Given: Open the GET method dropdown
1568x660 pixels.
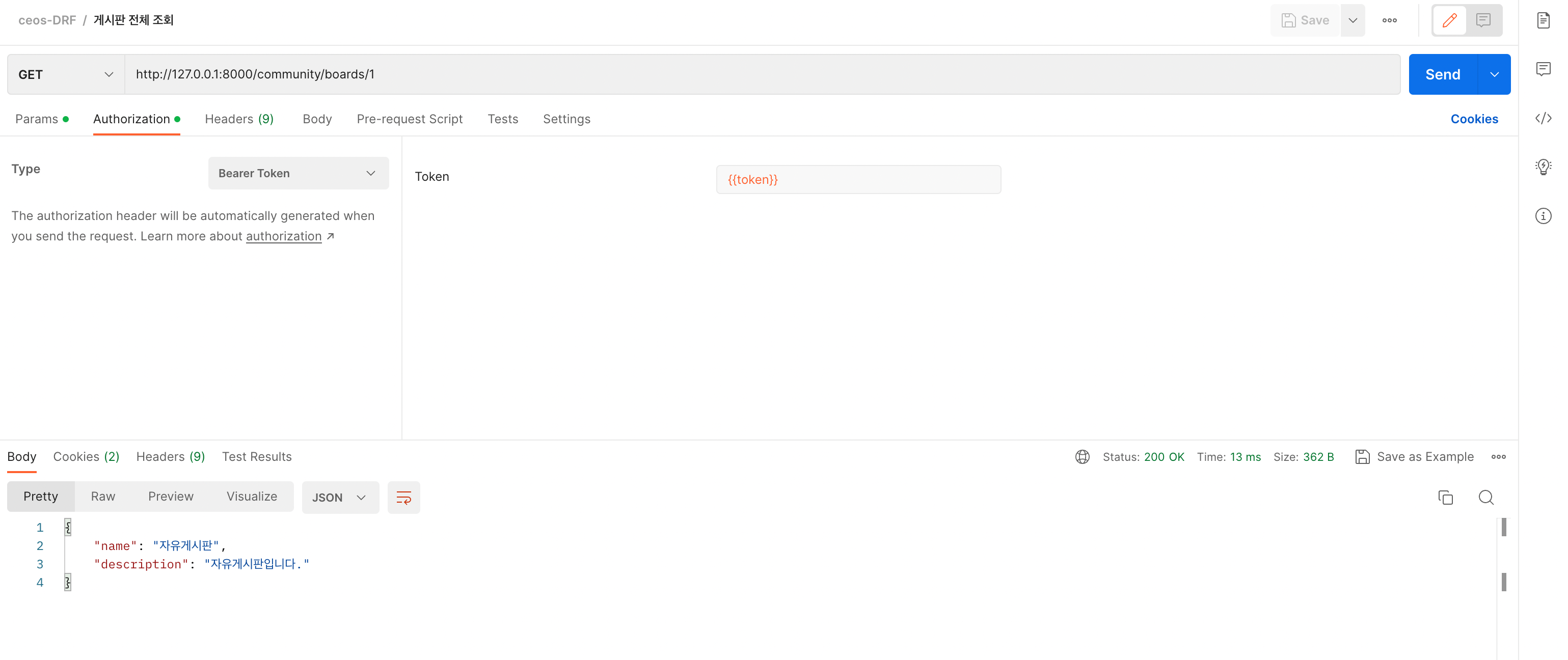Looking at the screenshot, I should pyautogui.click(x=66, y=74).
